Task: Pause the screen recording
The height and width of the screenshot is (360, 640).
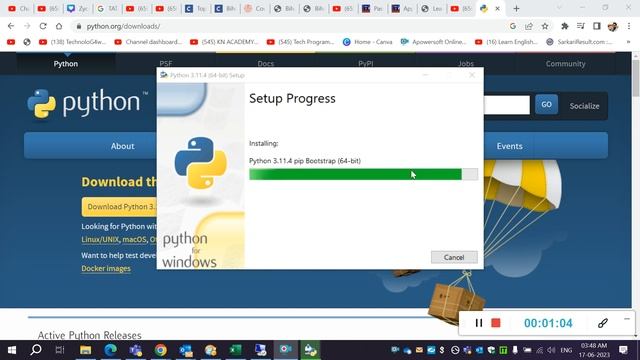Action: [x=479, y=323]
